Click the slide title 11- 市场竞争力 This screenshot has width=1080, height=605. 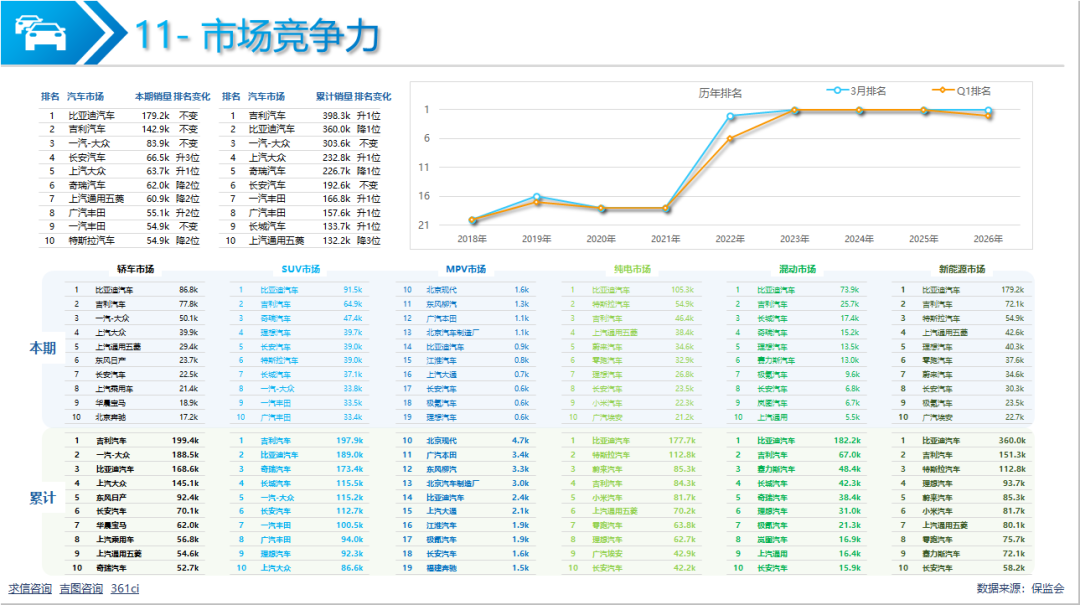257,36
